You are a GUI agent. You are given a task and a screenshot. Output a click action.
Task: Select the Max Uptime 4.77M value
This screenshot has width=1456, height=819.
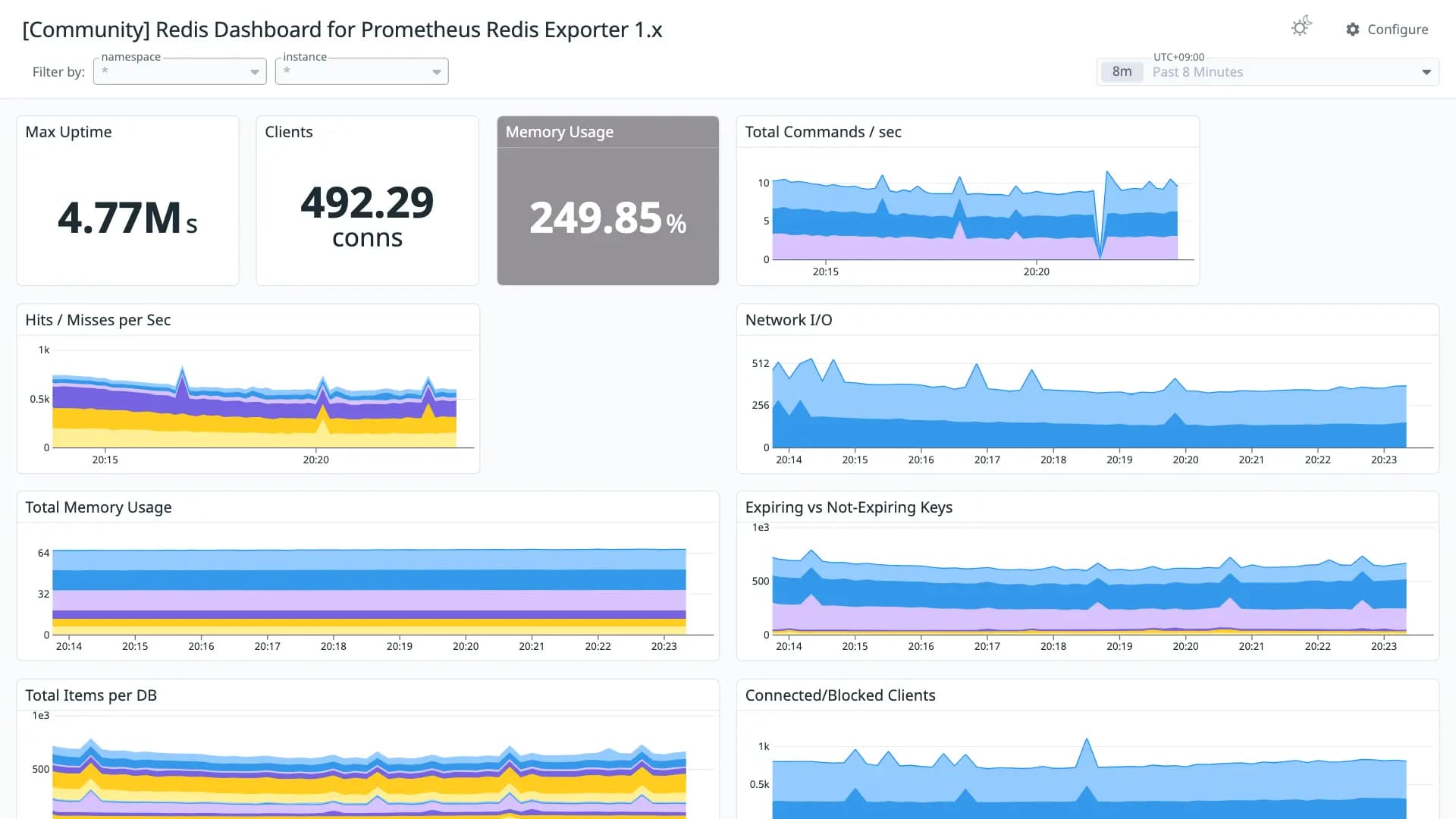click(x=127, y=218)
